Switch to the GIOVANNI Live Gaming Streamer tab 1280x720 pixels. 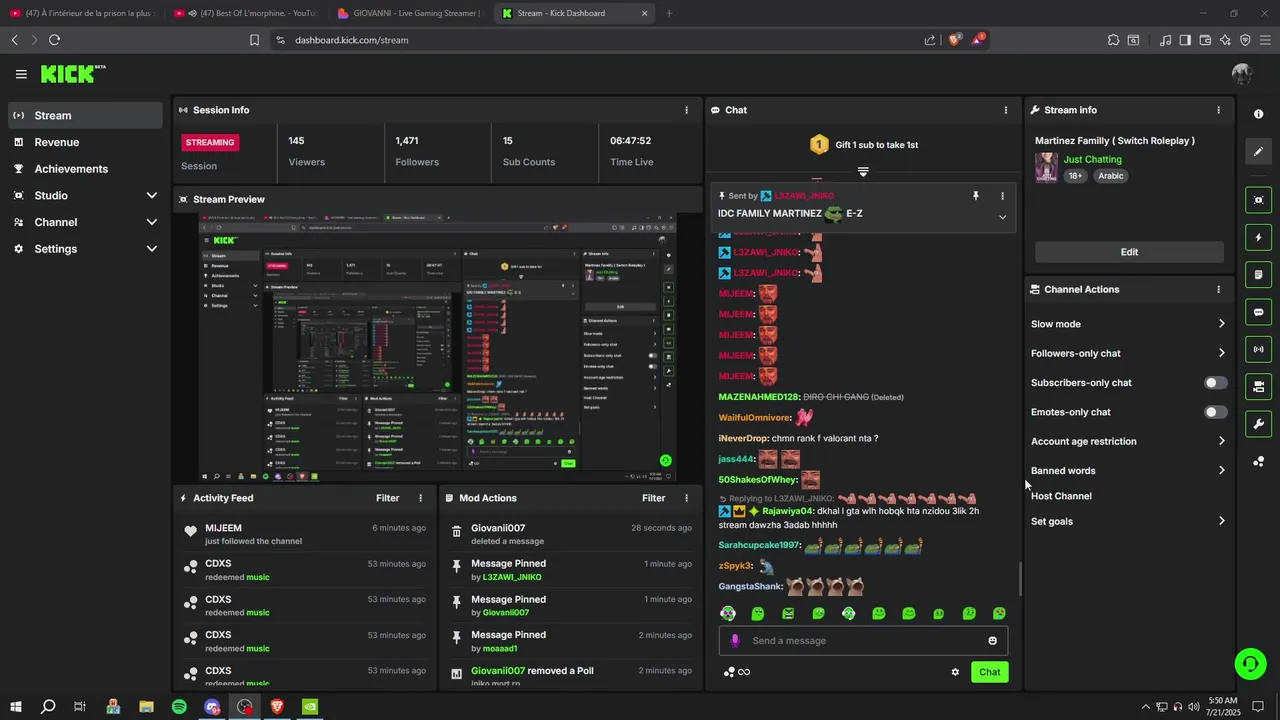409,13
